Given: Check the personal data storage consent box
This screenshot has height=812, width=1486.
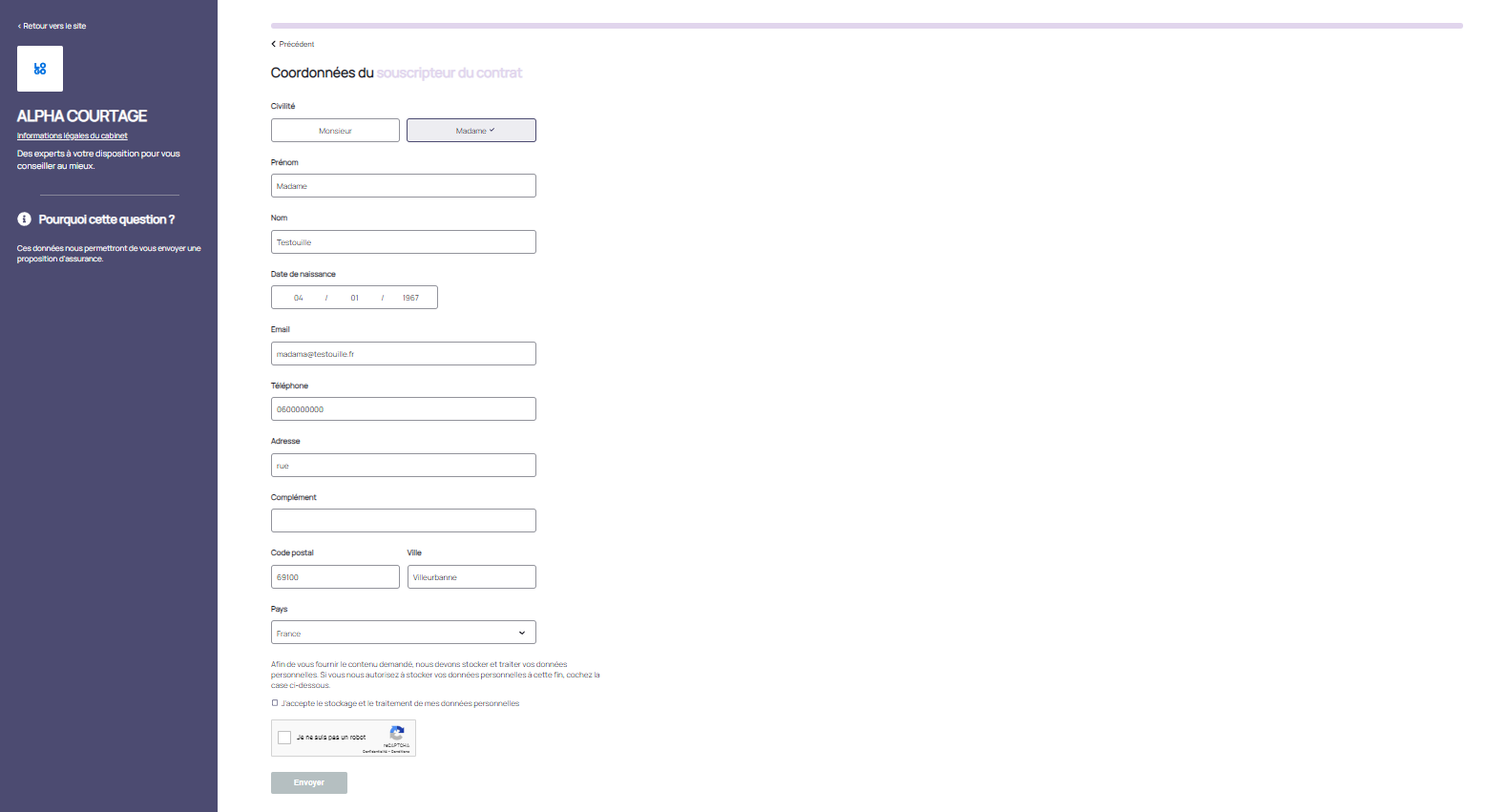Looking at the screenshot, I should tap(275, 703).
